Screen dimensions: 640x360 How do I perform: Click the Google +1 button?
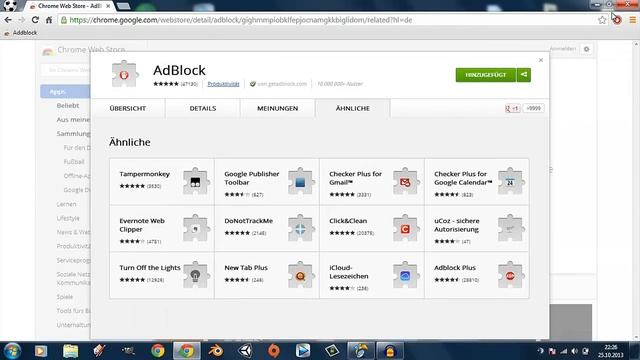(512, 108)
